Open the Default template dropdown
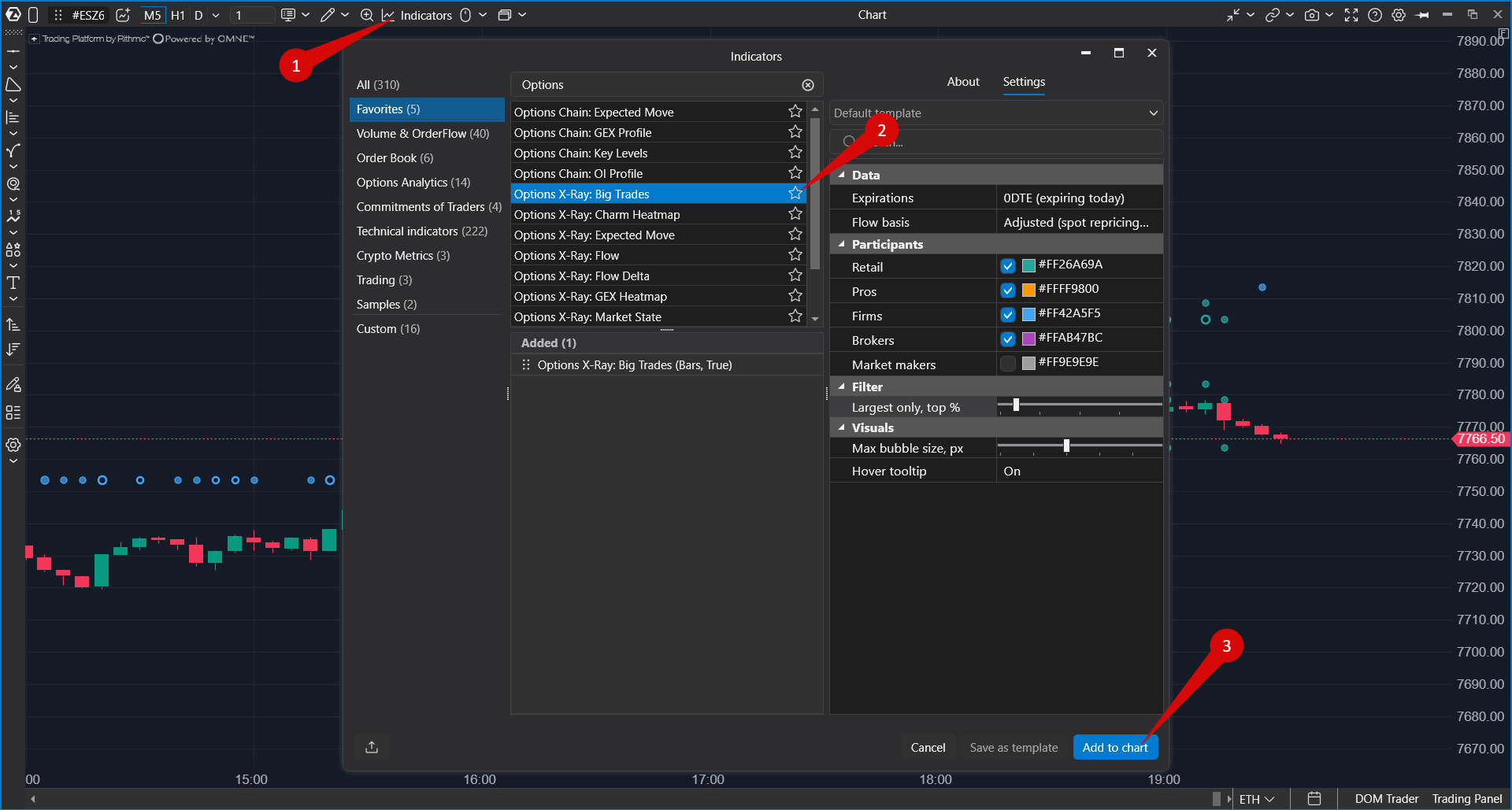Image resolution: width=1512 pixels, height=810 pixels. pos(996,113)
